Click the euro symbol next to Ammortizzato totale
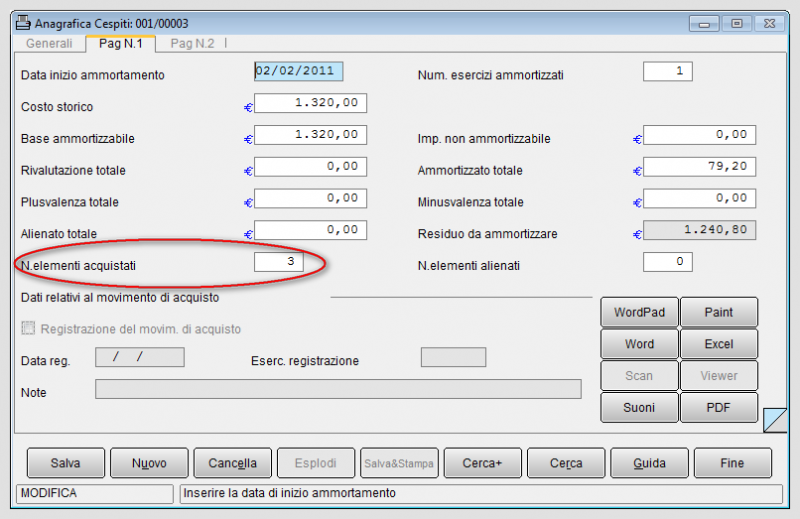Screen dimensions: 800x519 pos(637,171)
